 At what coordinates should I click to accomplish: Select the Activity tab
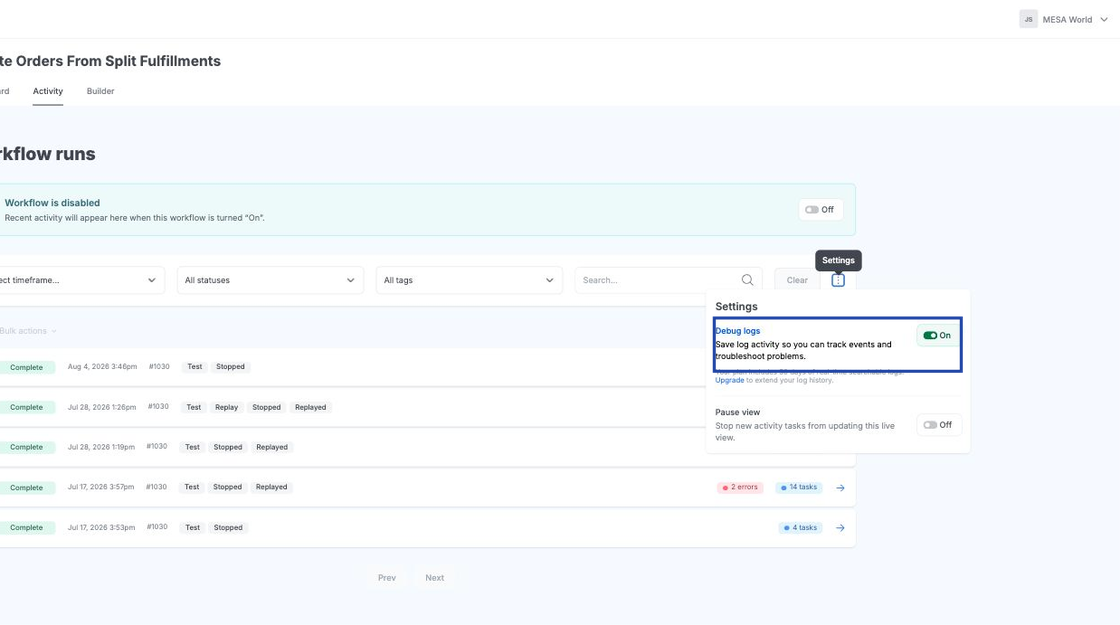[48, 91]
